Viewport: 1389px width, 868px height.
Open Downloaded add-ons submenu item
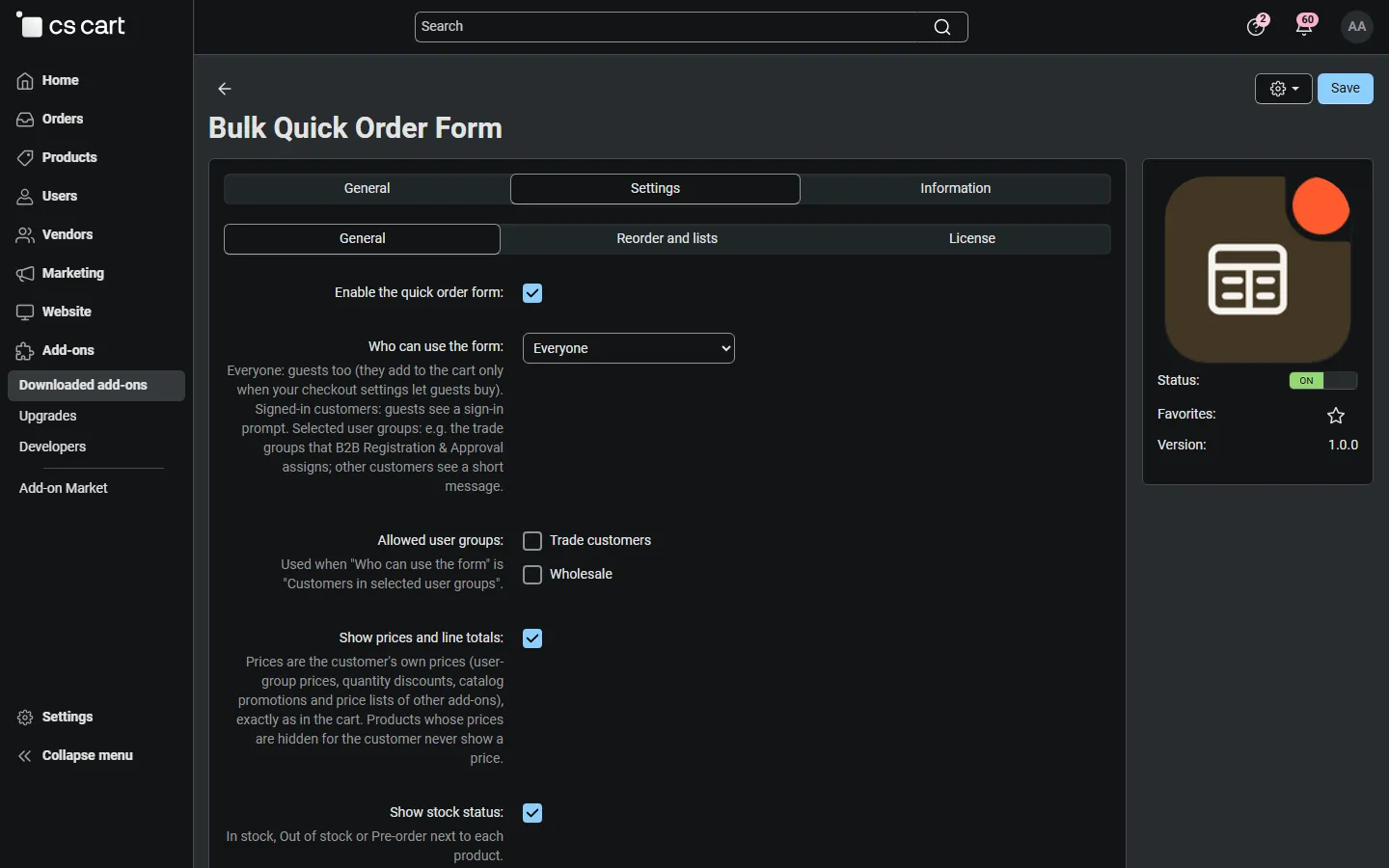(96, 386)
